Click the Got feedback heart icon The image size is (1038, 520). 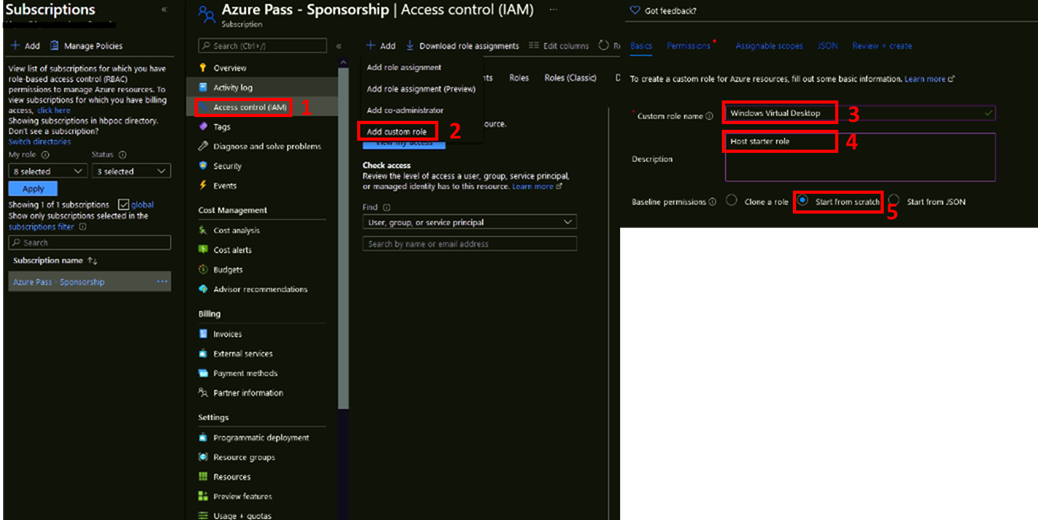(x=635, y=11)
